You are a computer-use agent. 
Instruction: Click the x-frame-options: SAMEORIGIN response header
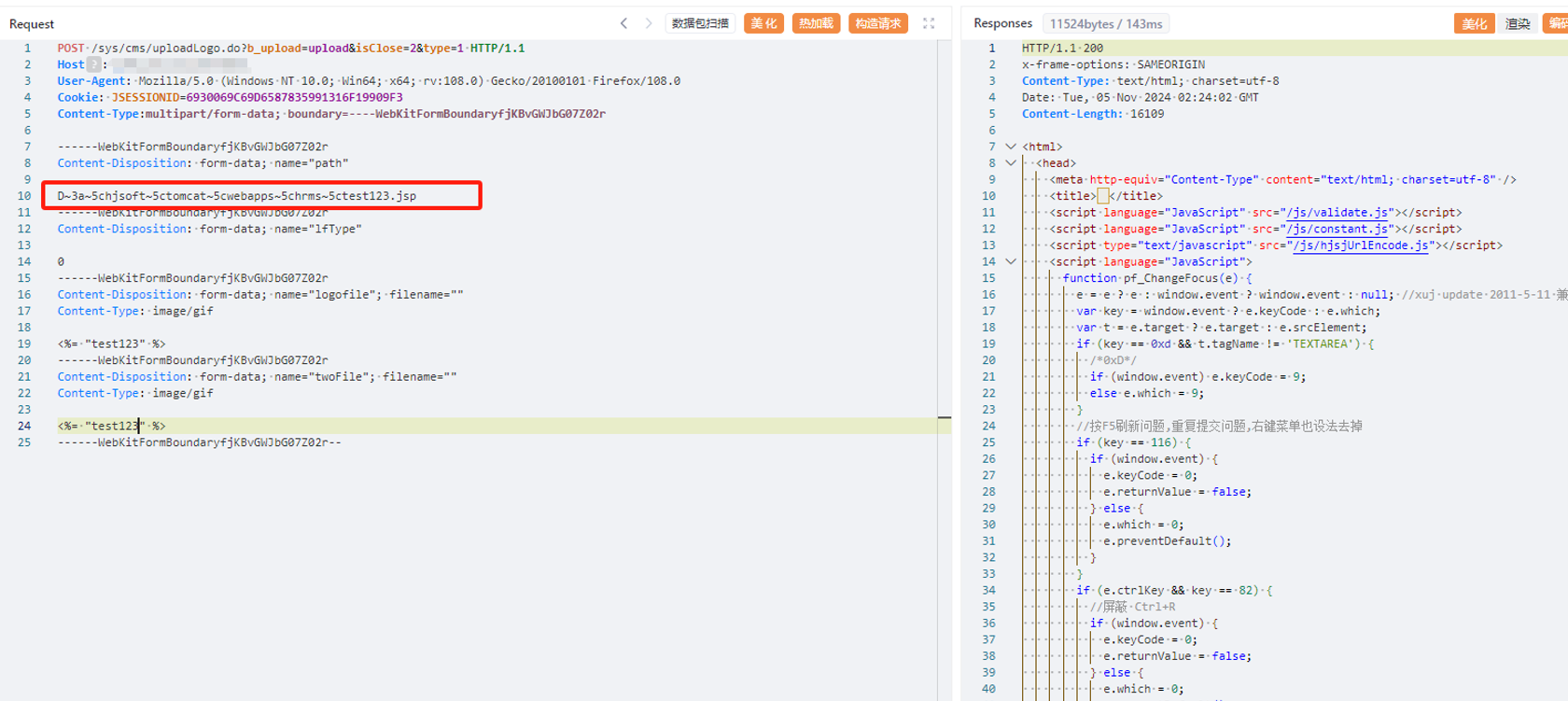[1113, 64]
